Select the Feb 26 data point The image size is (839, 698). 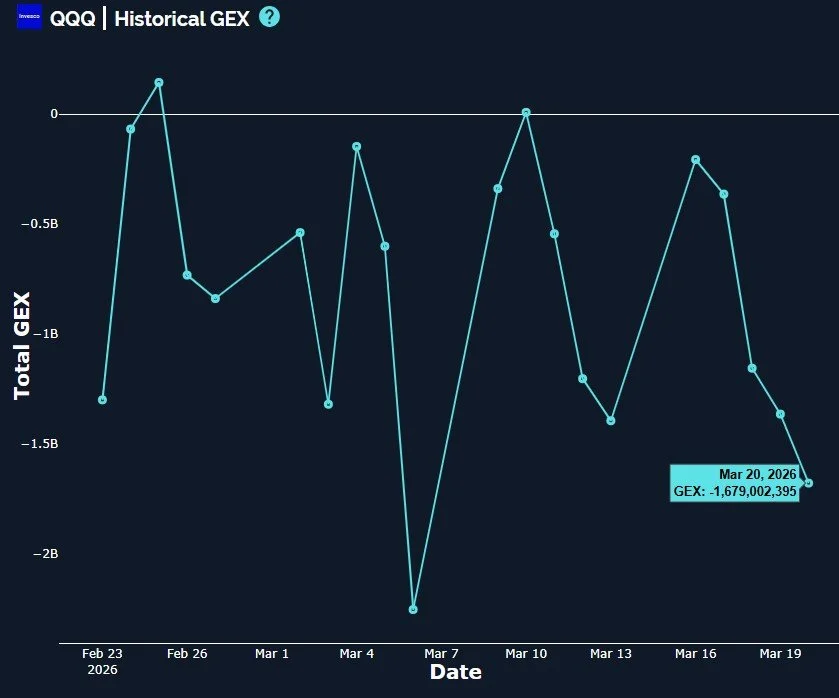coord(187,275)
